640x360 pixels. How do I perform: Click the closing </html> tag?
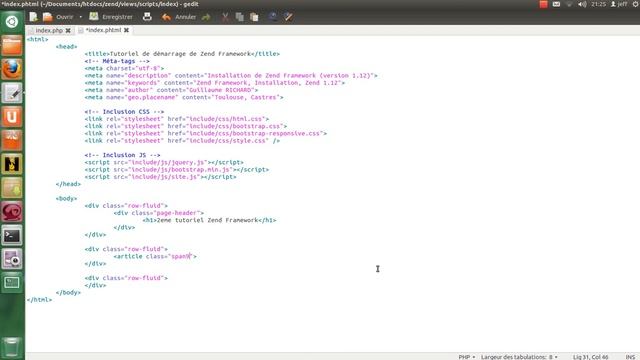[39, 300]
